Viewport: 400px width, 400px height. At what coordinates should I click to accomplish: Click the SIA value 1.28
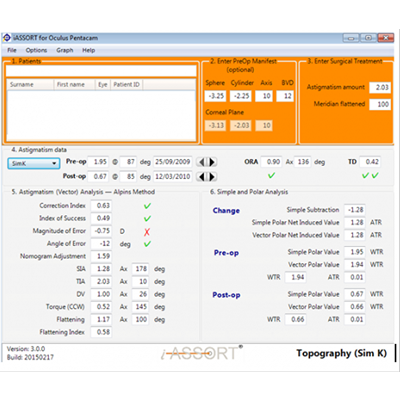(101, 269)
